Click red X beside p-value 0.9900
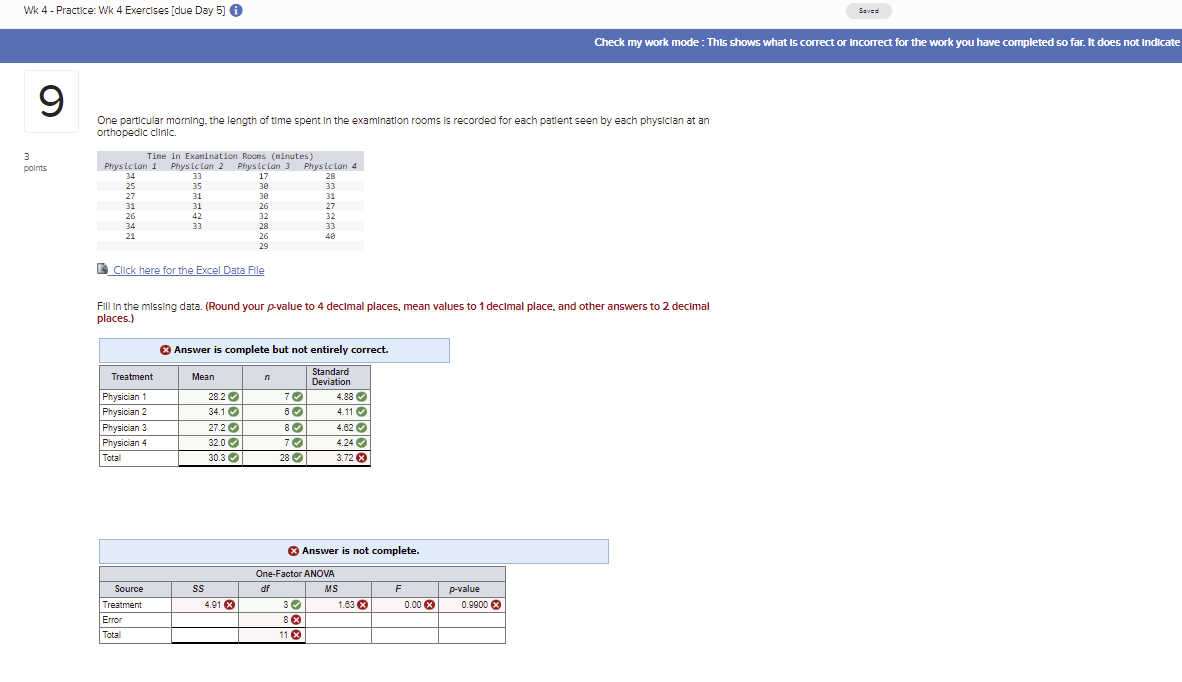 (496, 605)
